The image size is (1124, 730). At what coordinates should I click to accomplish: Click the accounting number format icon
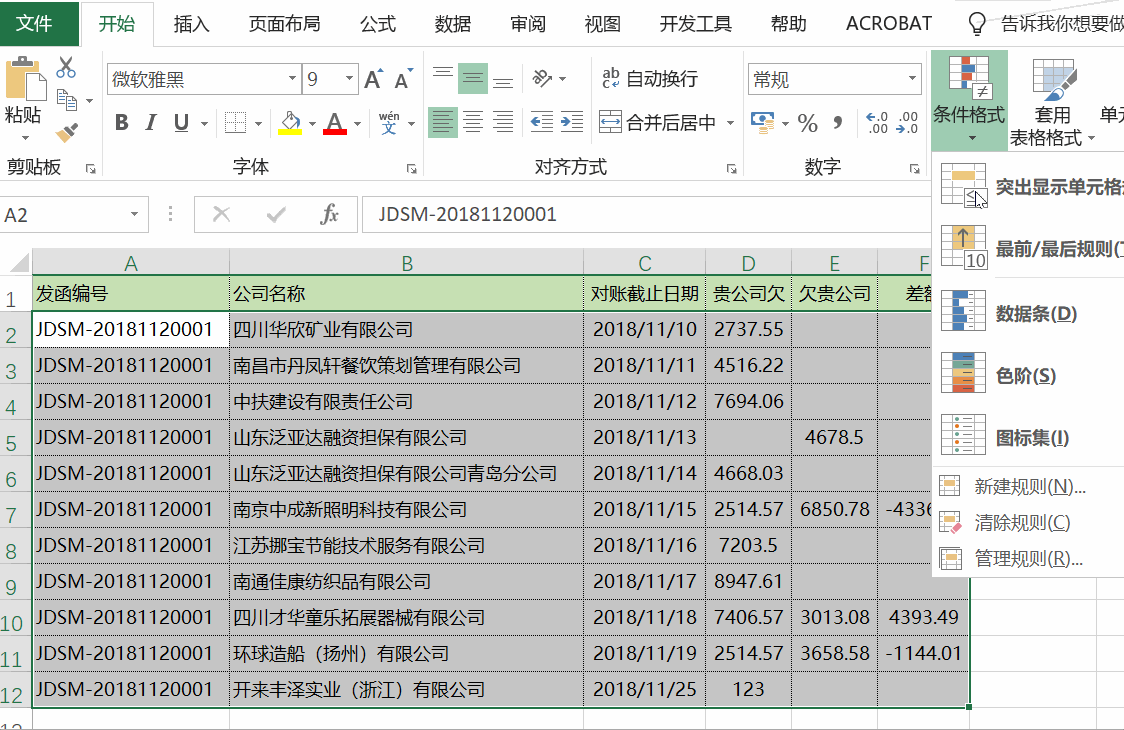762,123
